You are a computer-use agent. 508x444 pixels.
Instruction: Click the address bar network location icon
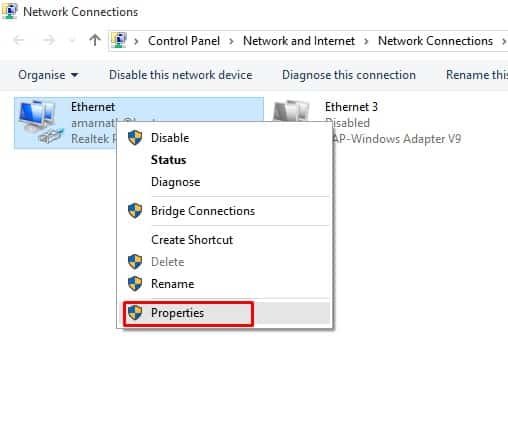pos(119,40)
